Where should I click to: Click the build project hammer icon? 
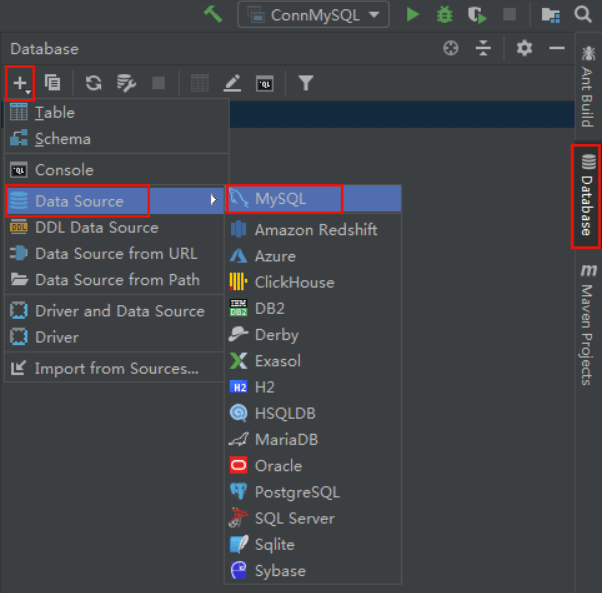point(213,15)
